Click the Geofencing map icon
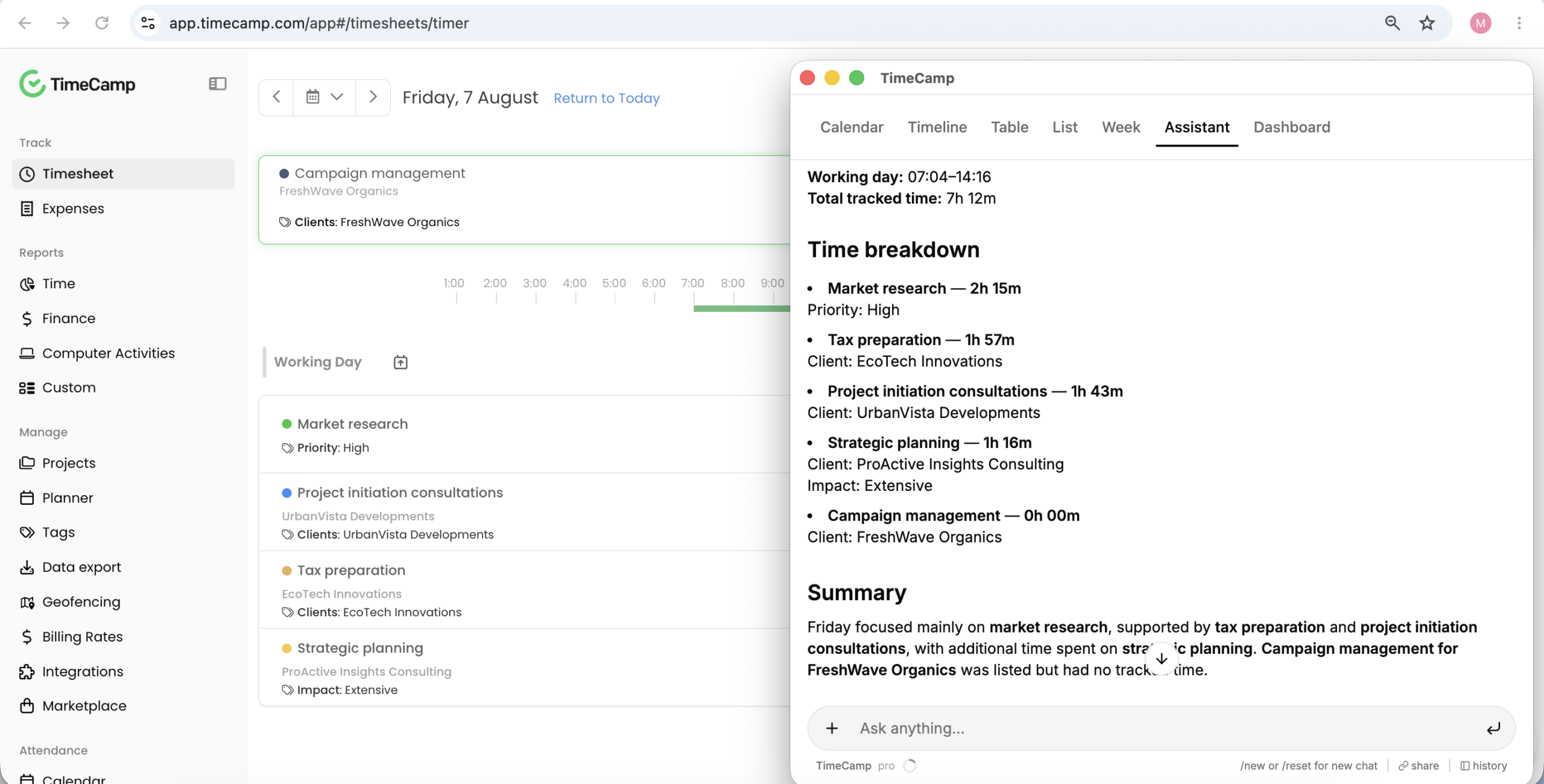 click(x=27, y=602)
